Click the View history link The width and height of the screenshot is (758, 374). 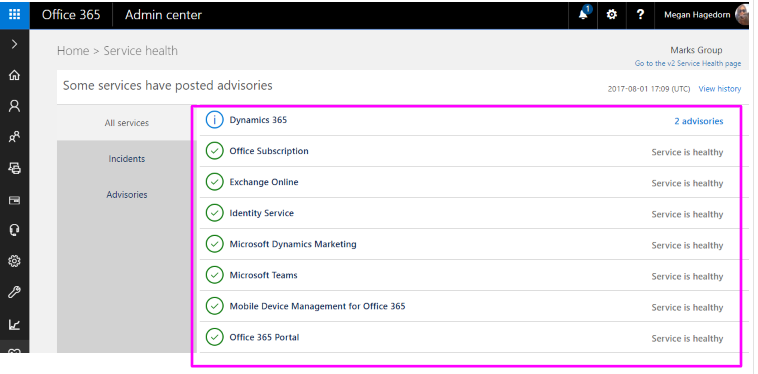(x=719, y=89)
